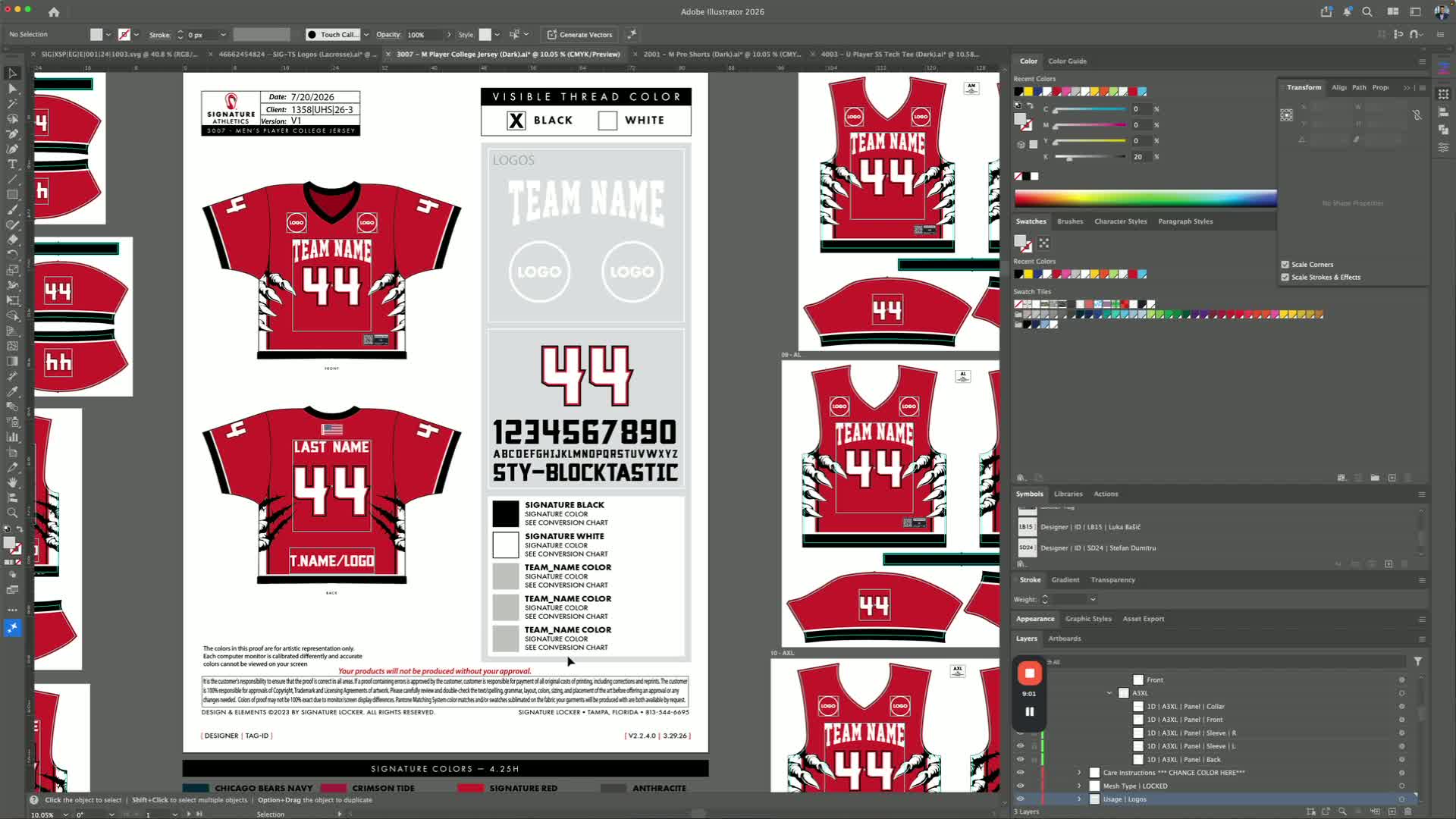Click Locate Object magnifier in Layers panel
This screenshot has height=819, width=1456.
coord(1342,811)
